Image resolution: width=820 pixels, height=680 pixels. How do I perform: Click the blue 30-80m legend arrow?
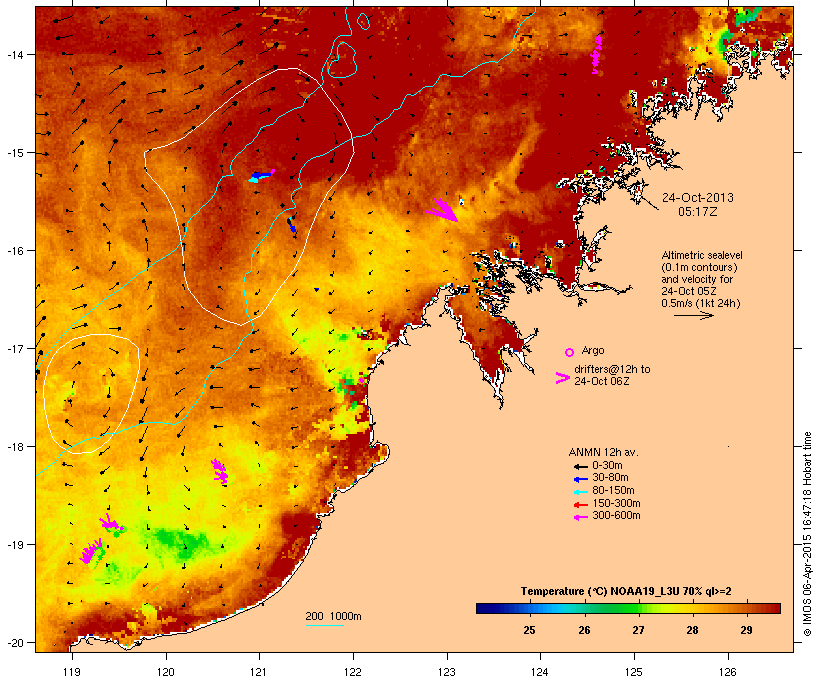[x=581, y=479]
